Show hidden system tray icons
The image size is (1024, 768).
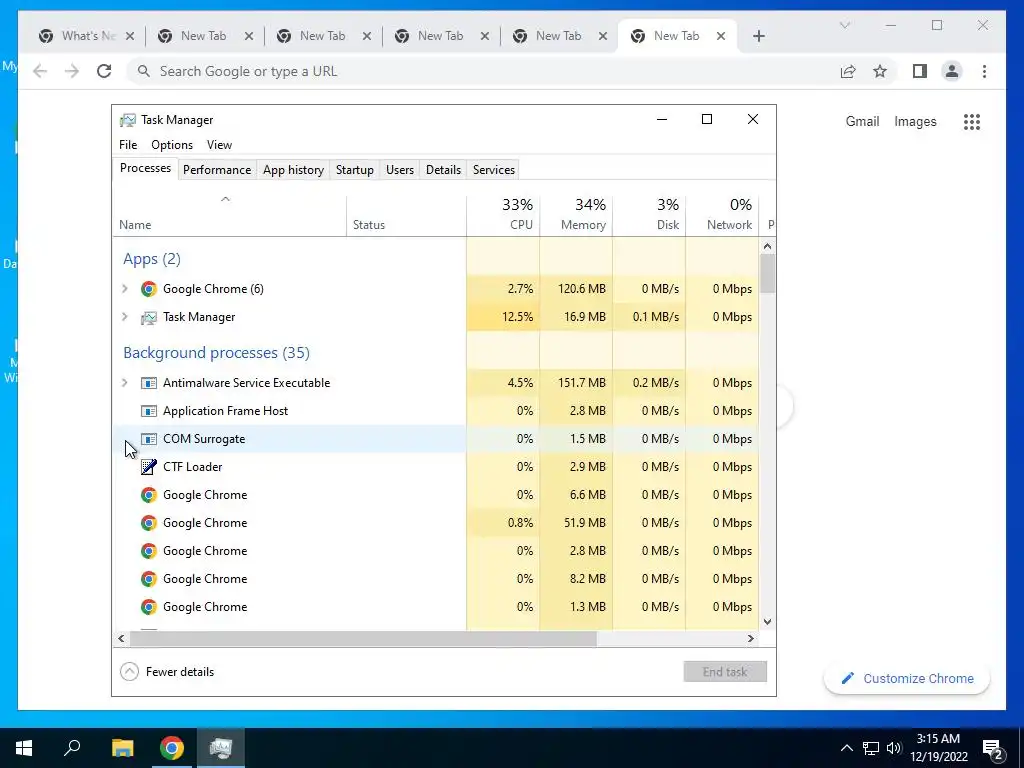coord(846,748)
